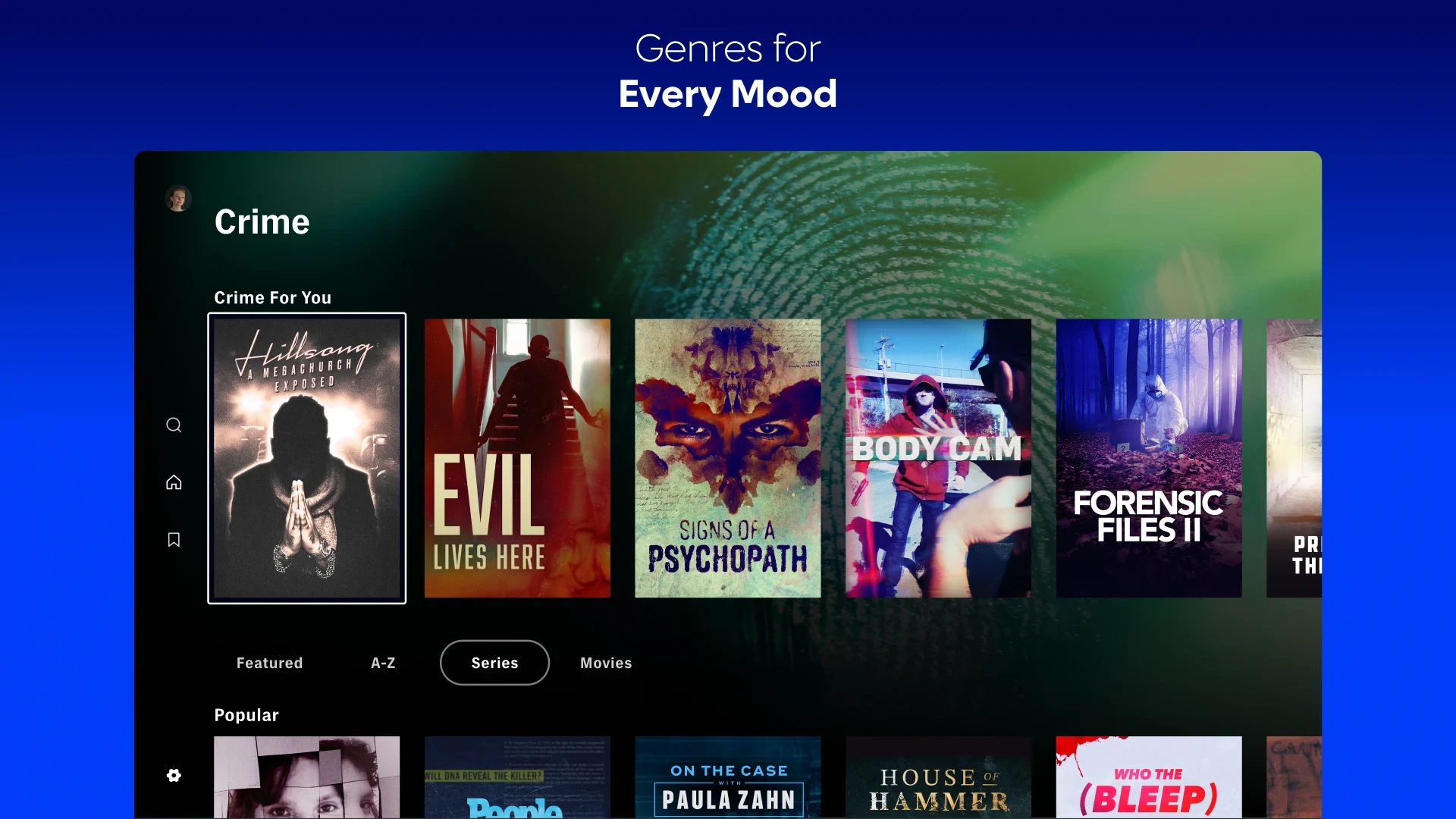Expand the Crime For You section
Image resolution: width=1456 pixels, height=819 pixels.
[x=272, y=297]
